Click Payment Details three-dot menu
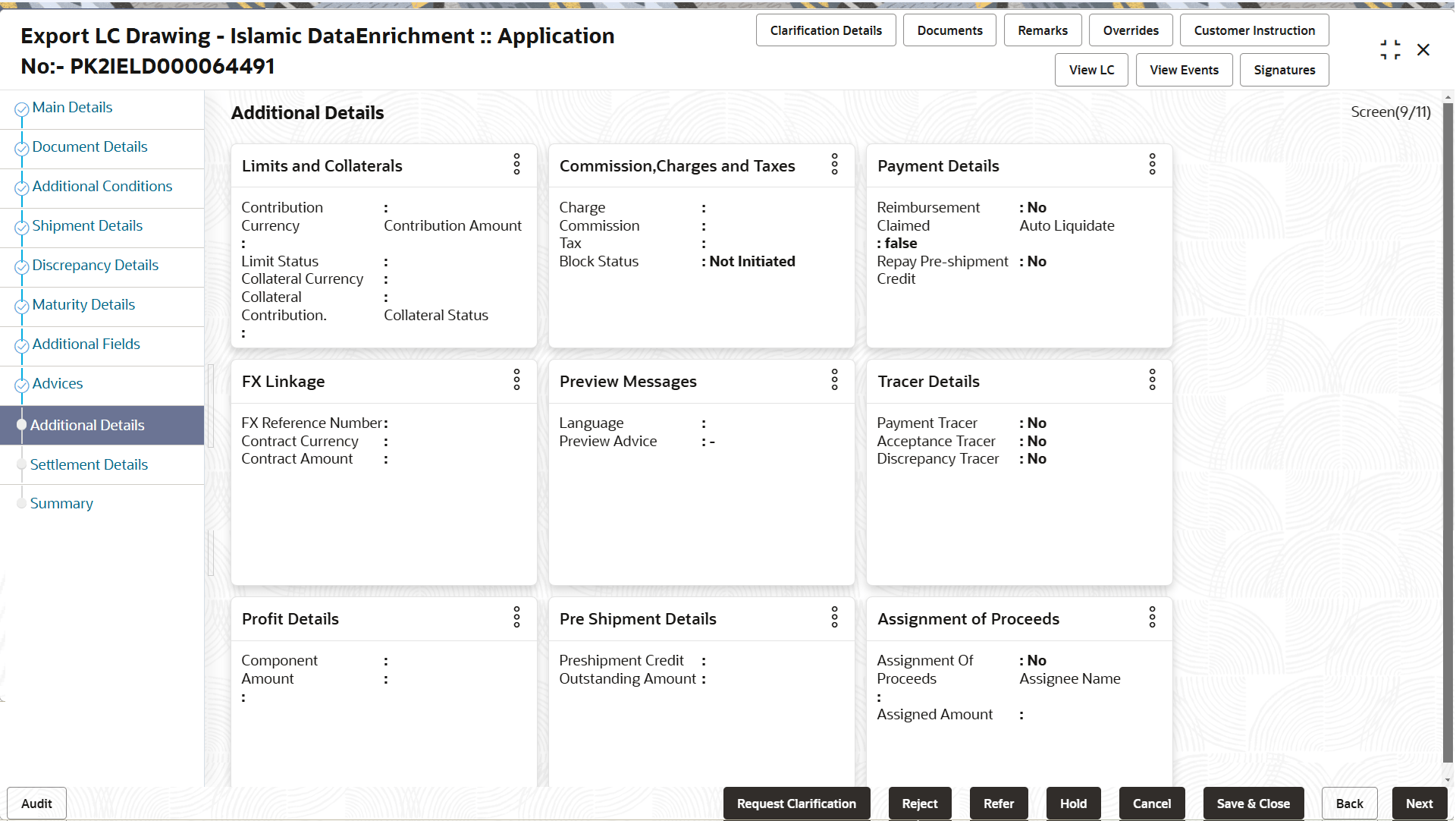This screenshot has height=821, width=1456. (1152, 165)
